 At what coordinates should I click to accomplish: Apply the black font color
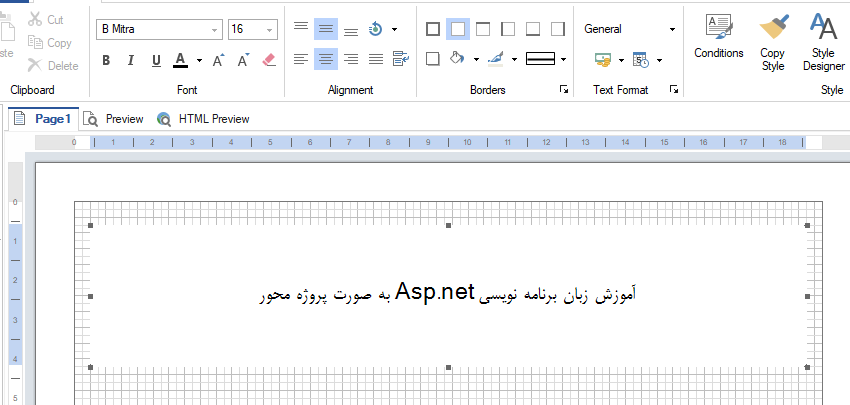(x=181, y=60)
